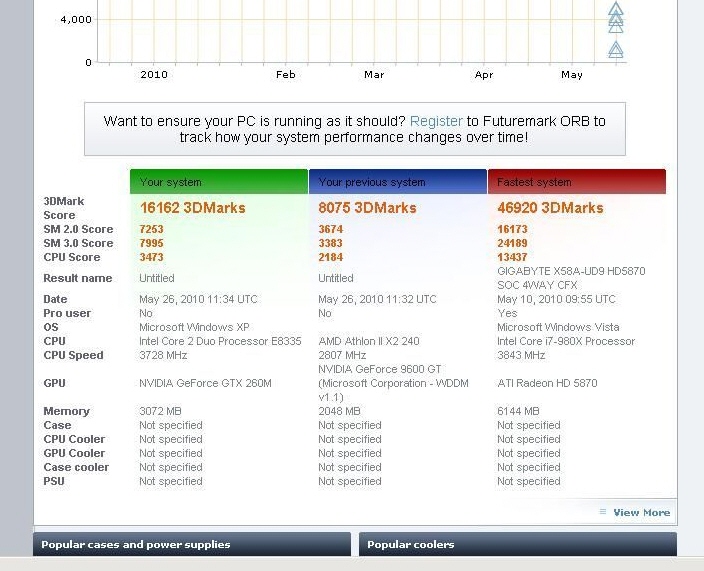Click SM 2.0 score 7253
The height and width of the screenshot is (571, 704).
[151, 229]
